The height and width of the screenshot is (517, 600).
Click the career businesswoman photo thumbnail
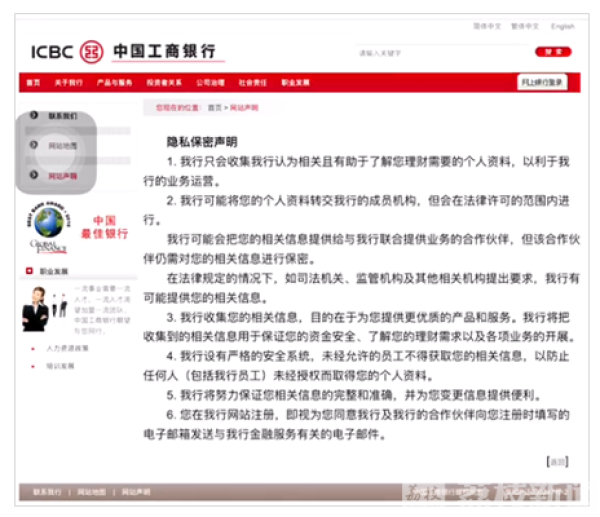coord(36,308)
